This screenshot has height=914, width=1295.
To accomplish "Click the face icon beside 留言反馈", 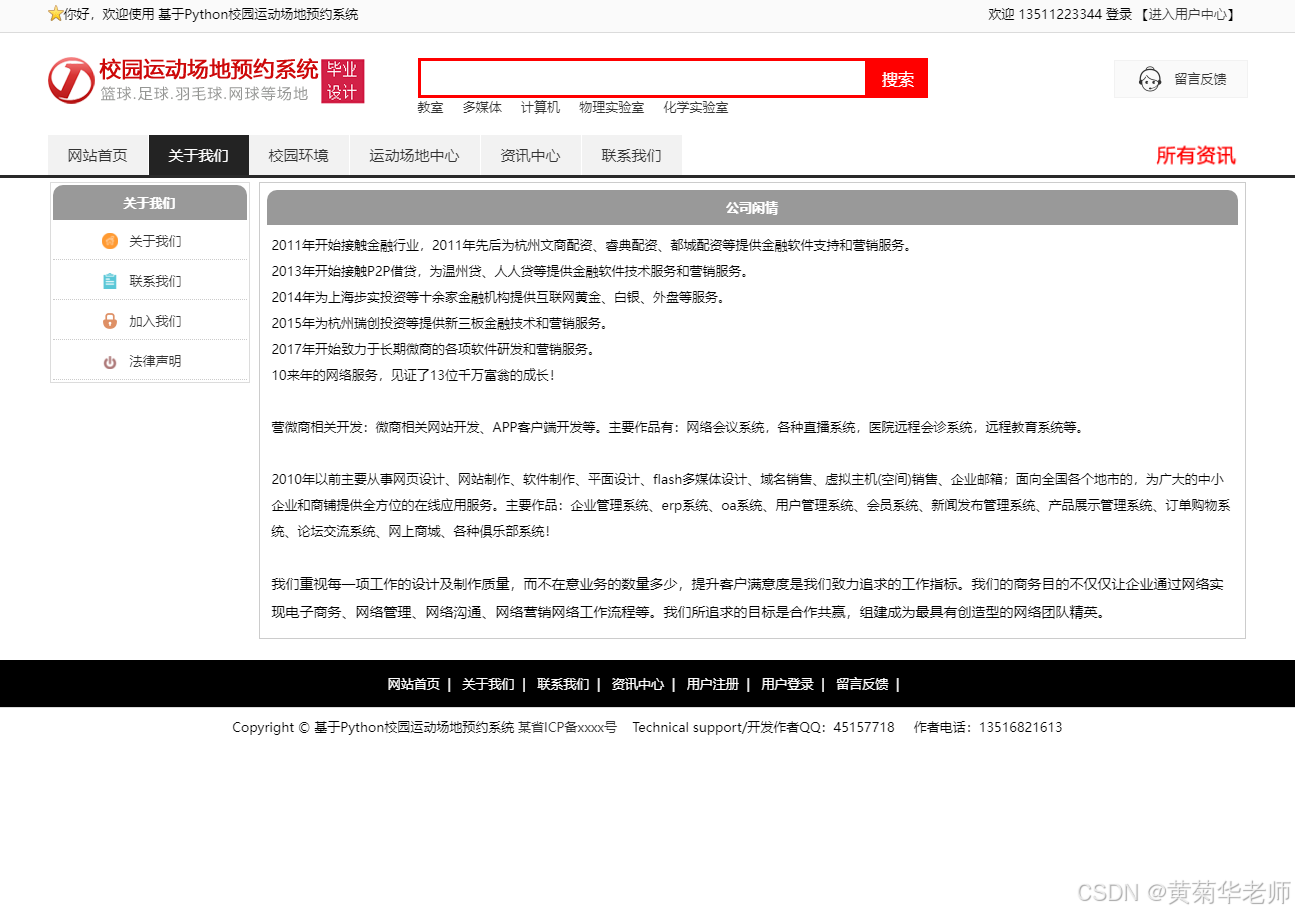I will click(1148, 78).
